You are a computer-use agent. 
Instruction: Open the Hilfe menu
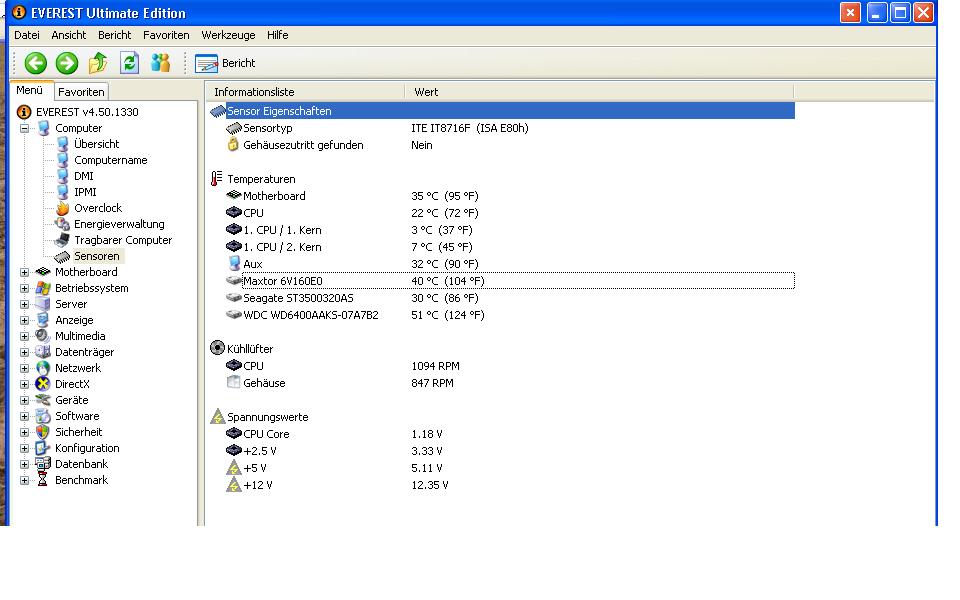277,35
